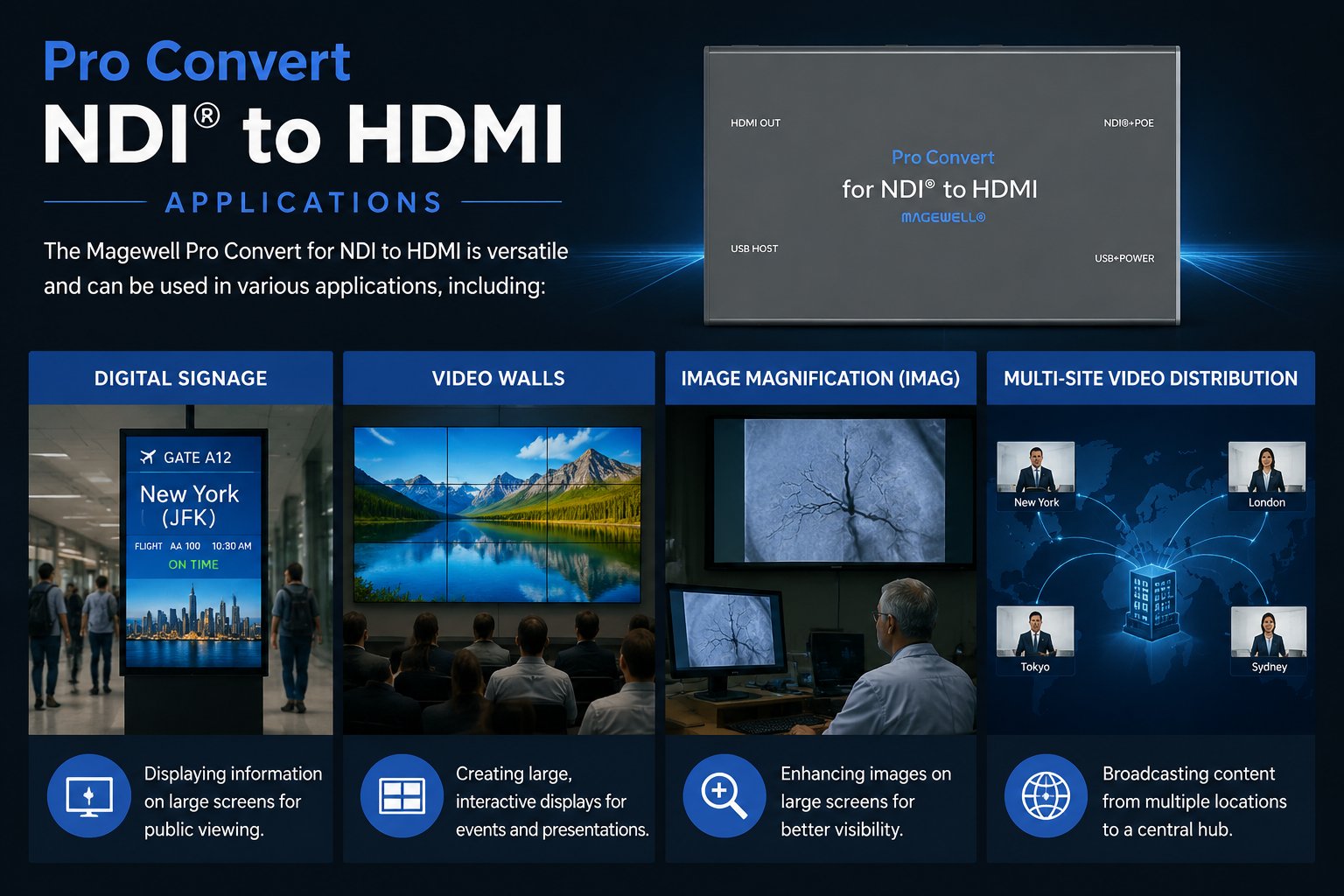Click the Sydney presenter thumbnail
This screenshot has width=1344, height=896.
[1269, 640]
